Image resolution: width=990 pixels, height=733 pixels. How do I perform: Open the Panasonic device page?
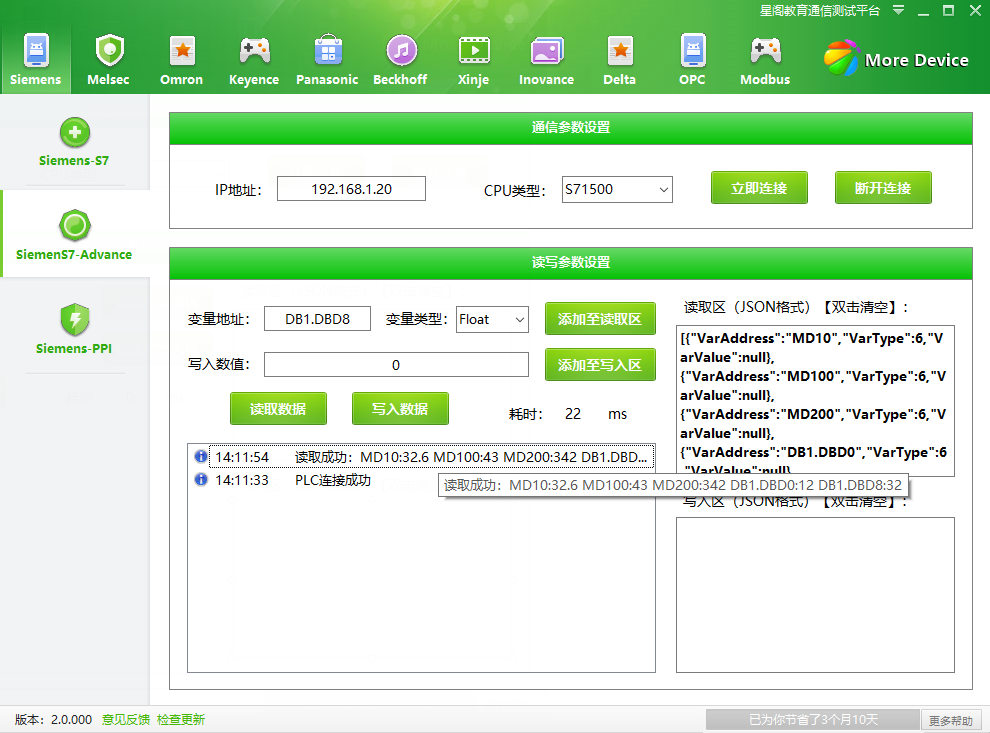[x=328, y=51]
